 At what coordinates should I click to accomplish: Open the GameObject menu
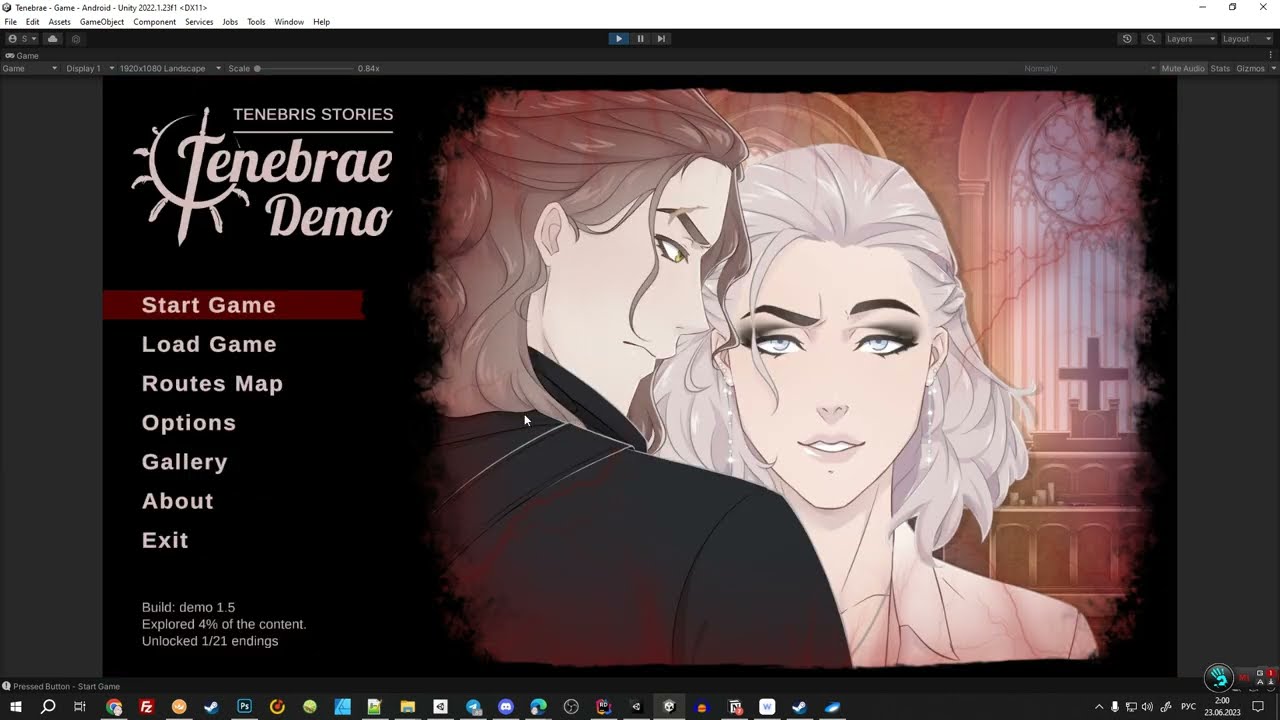(x=102, y=22)
